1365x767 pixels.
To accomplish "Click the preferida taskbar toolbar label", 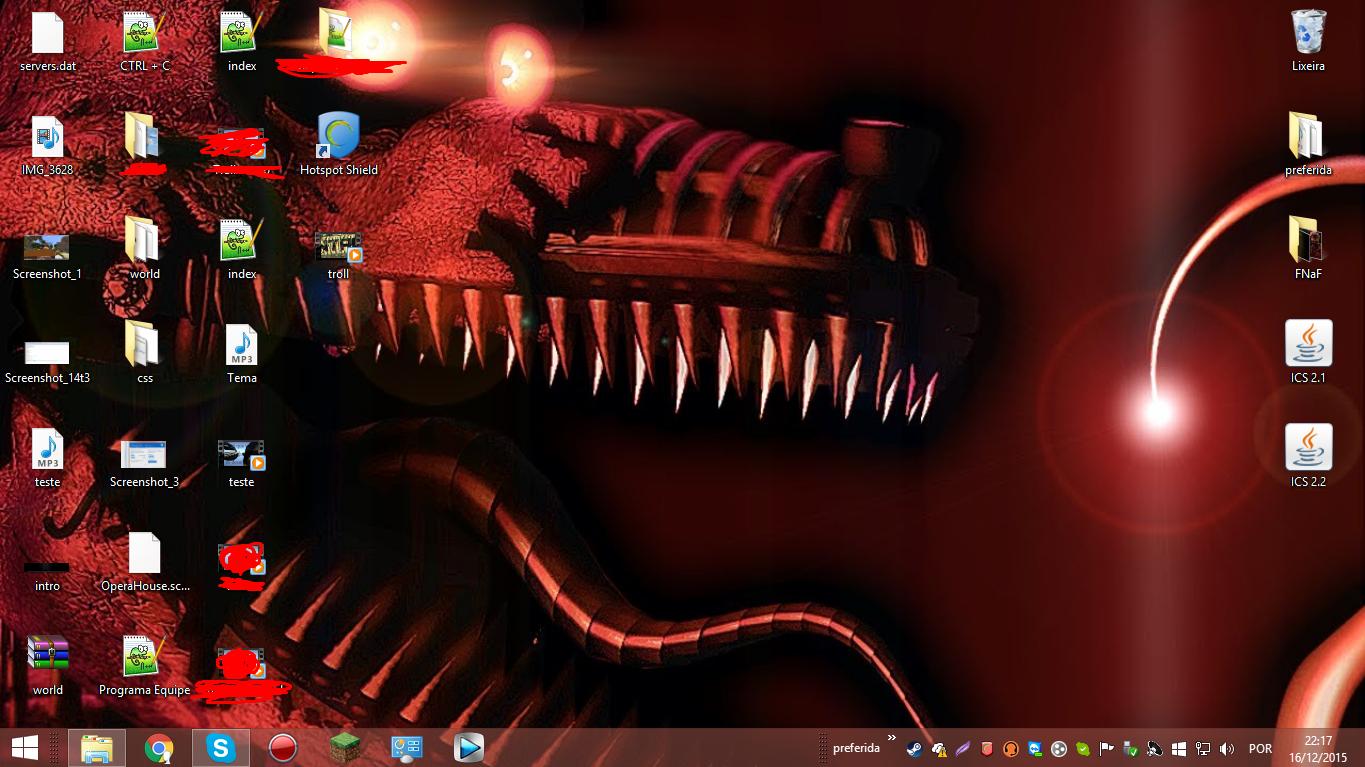I will click(856, 748).
